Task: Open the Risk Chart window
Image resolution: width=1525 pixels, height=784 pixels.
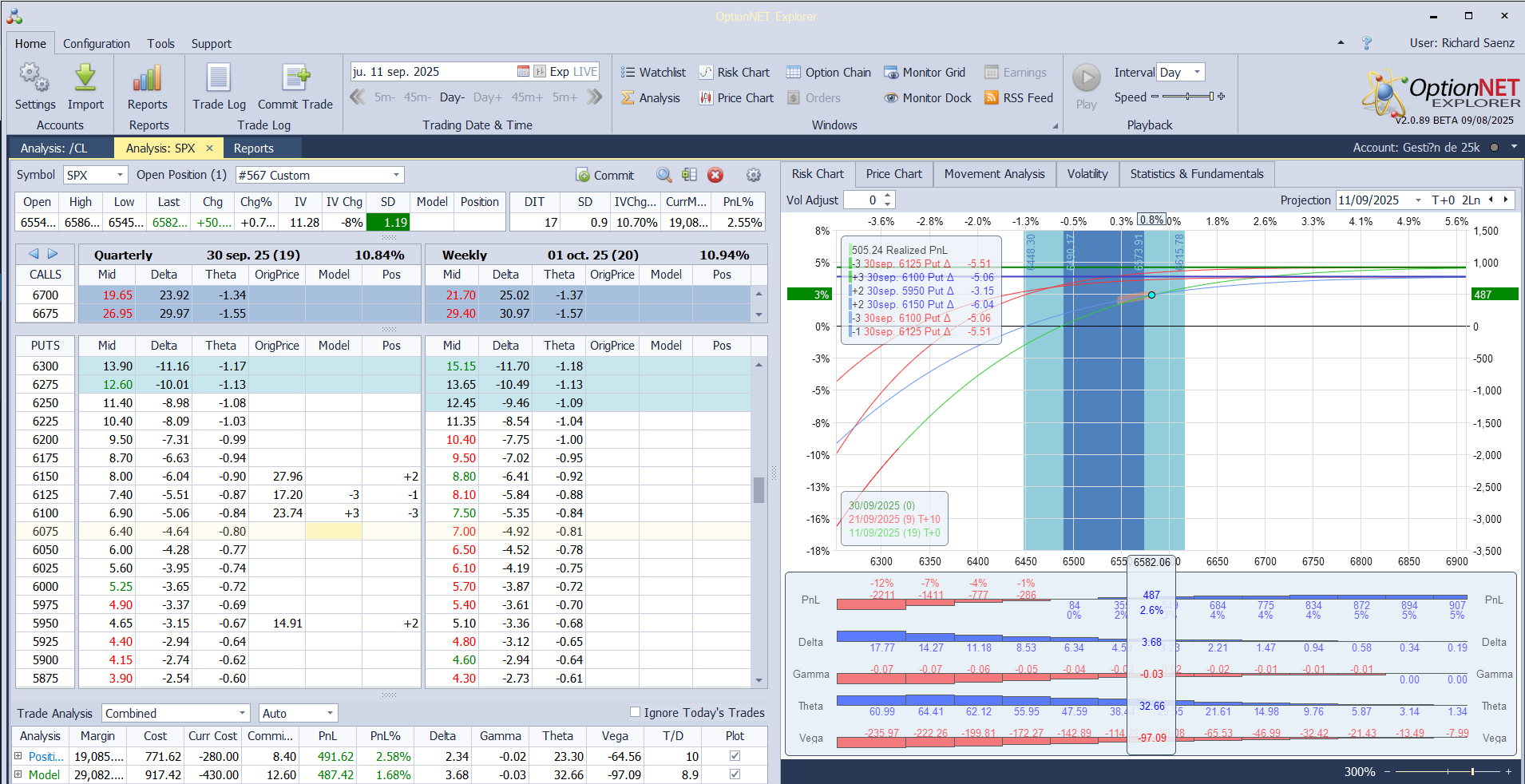Action: 735,73
